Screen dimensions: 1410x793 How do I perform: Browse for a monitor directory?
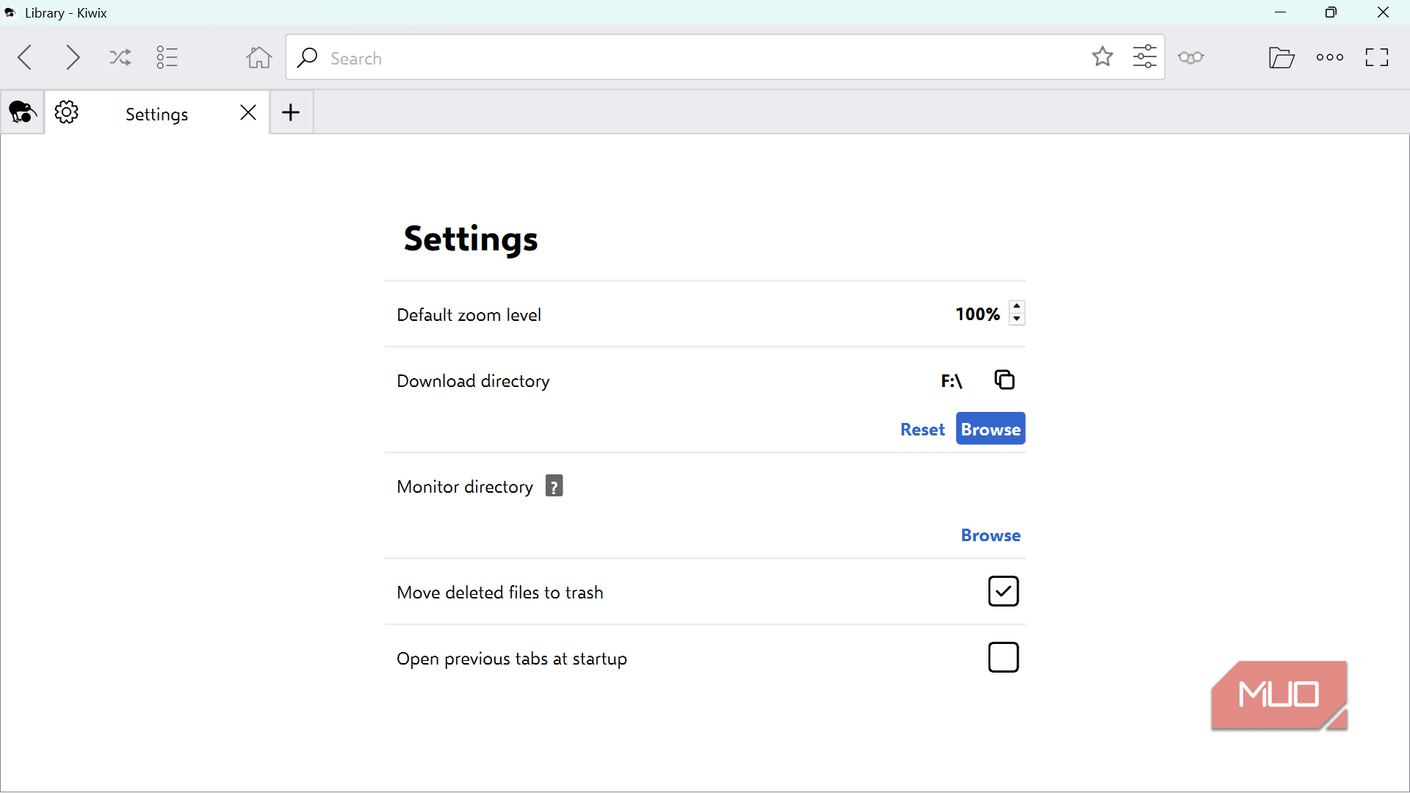[x=990, y=535]
